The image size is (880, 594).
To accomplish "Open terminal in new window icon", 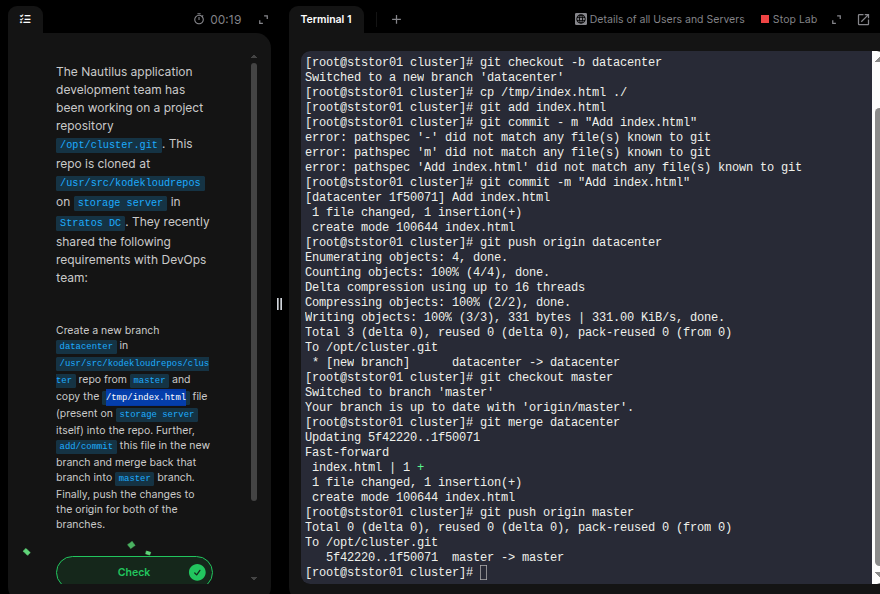I will tap(863, 20).
